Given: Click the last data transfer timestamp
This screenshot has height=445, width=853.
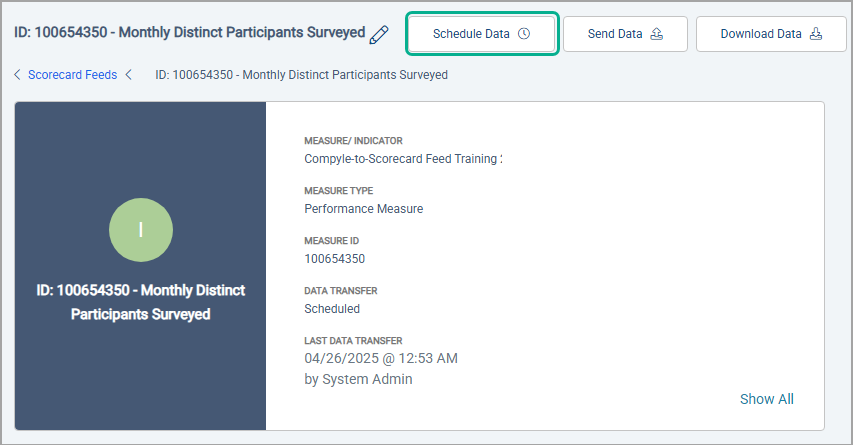Looking at the screenshot, I should click(x=380, y=358).
